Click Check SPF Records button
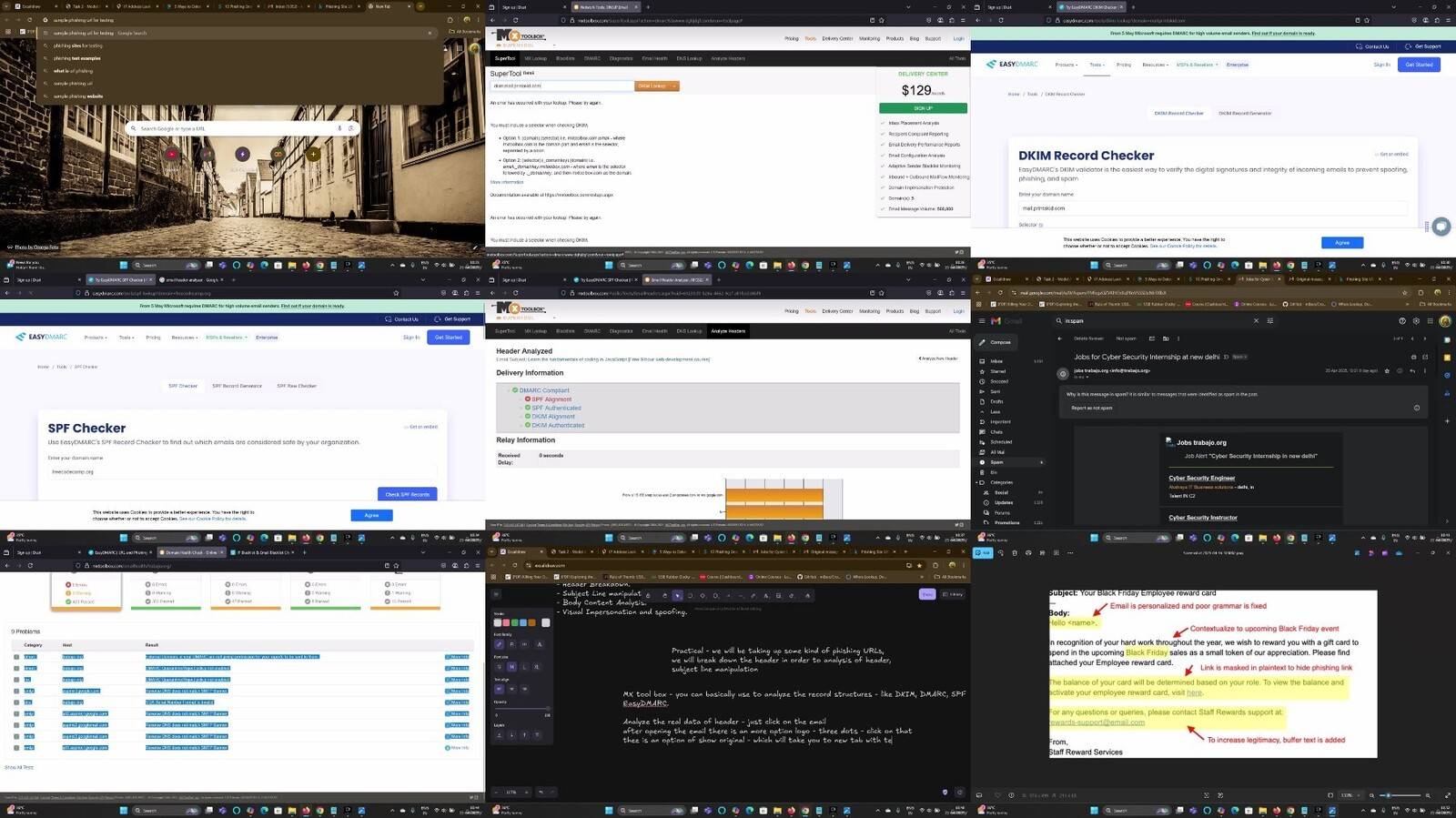 [407, 494]
